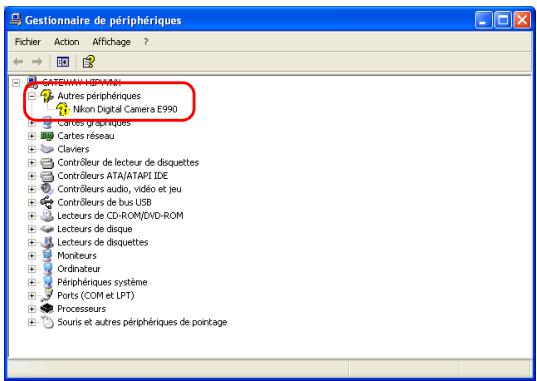Screen dimensions: 537x381
Task: Click the Back arrow toolbar button
Action: pyautogui.click(x=18, y=62)
